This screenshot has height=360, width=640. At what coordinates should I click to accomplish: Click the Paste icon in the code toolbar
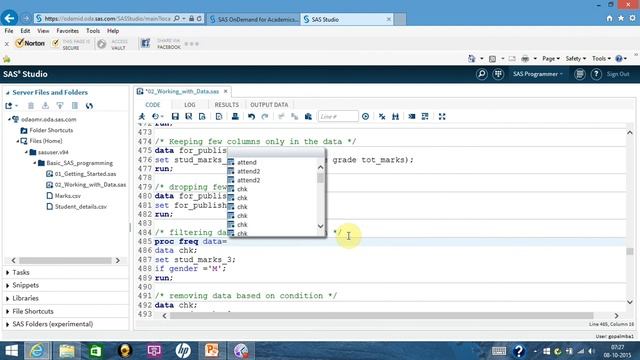click(x=308, y=117)
